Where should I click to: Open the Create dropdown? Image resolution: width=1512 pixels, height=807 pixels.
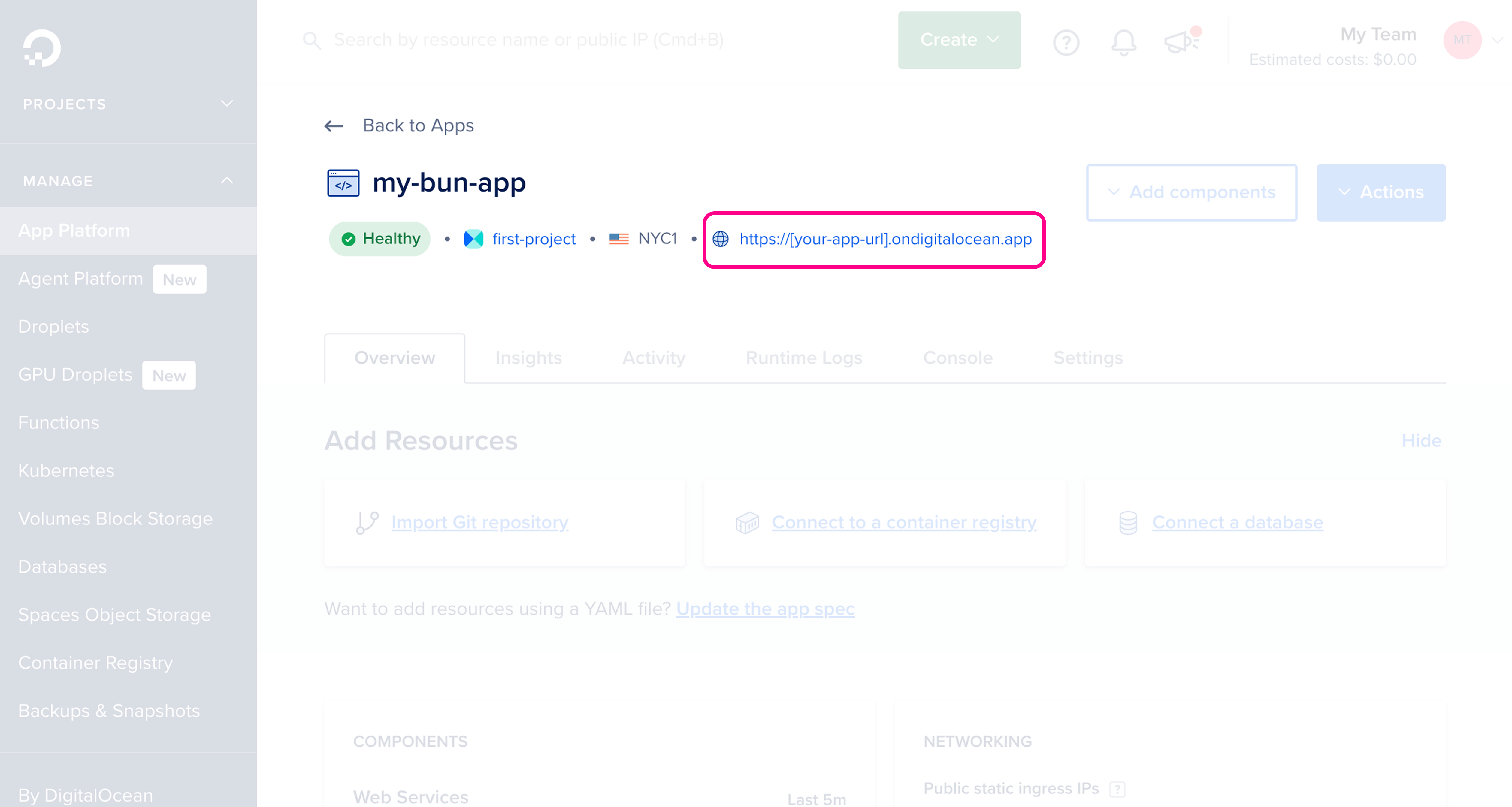pos(958,40)
